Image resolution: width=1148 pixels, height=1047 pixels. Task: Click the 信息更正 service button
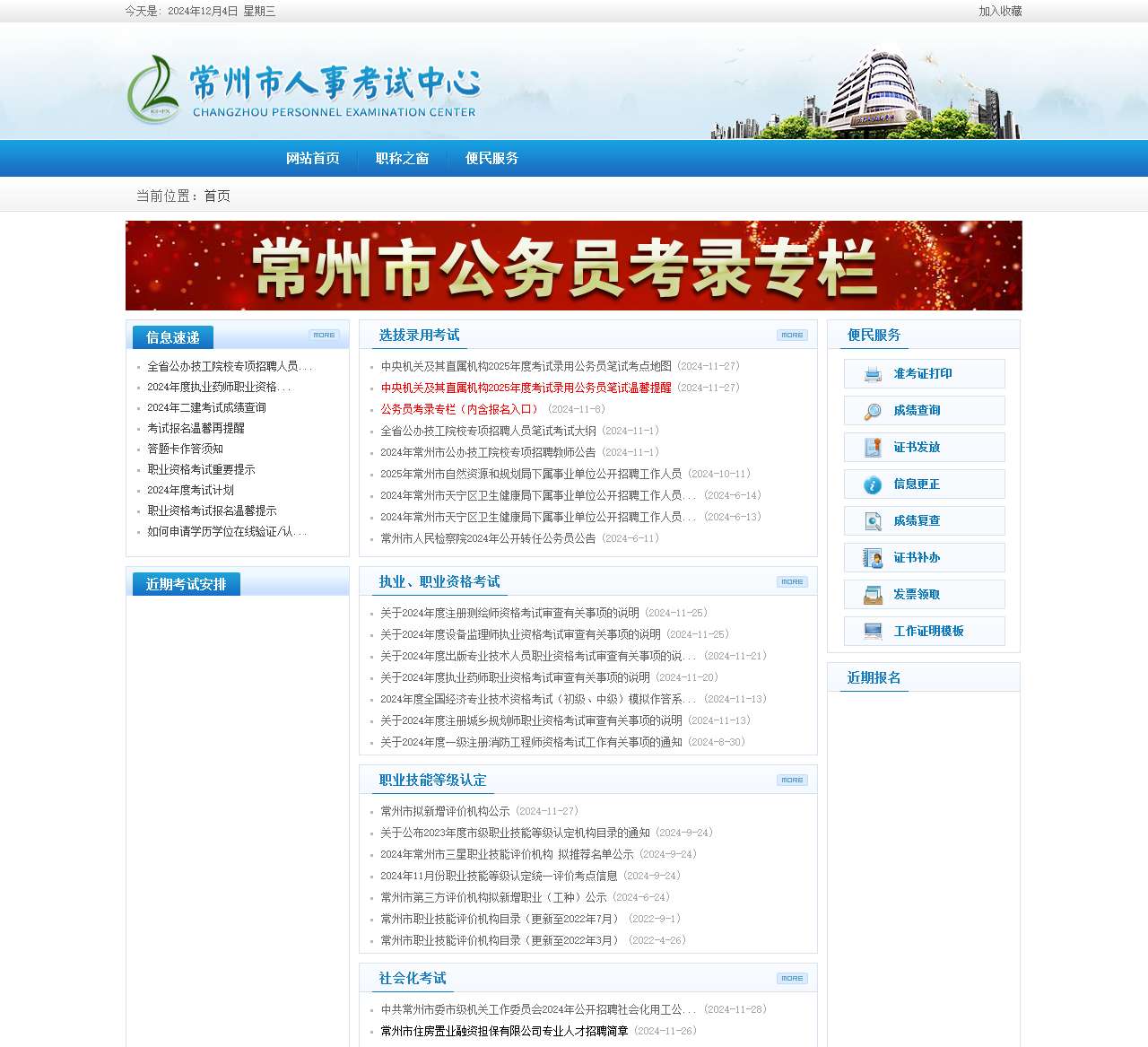[925, 484]
